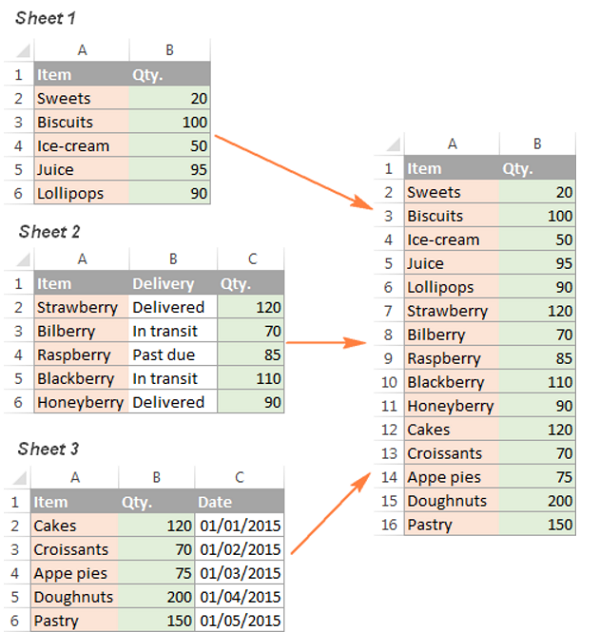
Task: Click the Delivery header cell in Sheet 2
Action: (173, 283)
